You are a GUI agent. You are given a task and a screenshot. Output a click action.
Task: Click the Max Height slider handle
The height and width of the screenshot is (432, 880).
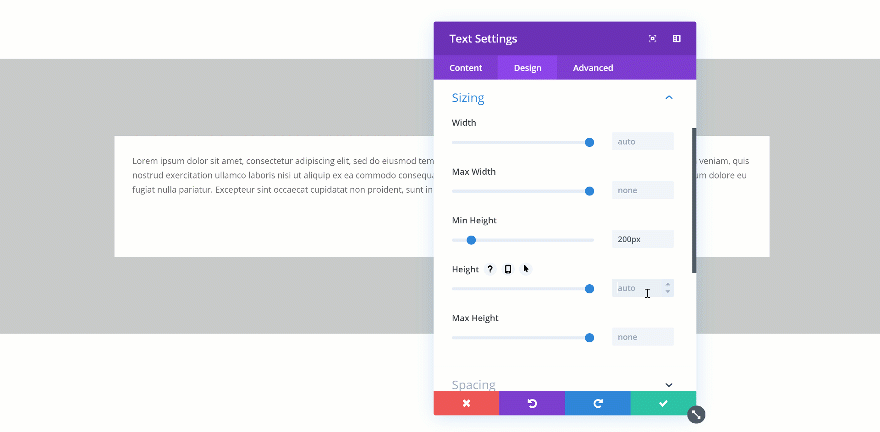589,338
